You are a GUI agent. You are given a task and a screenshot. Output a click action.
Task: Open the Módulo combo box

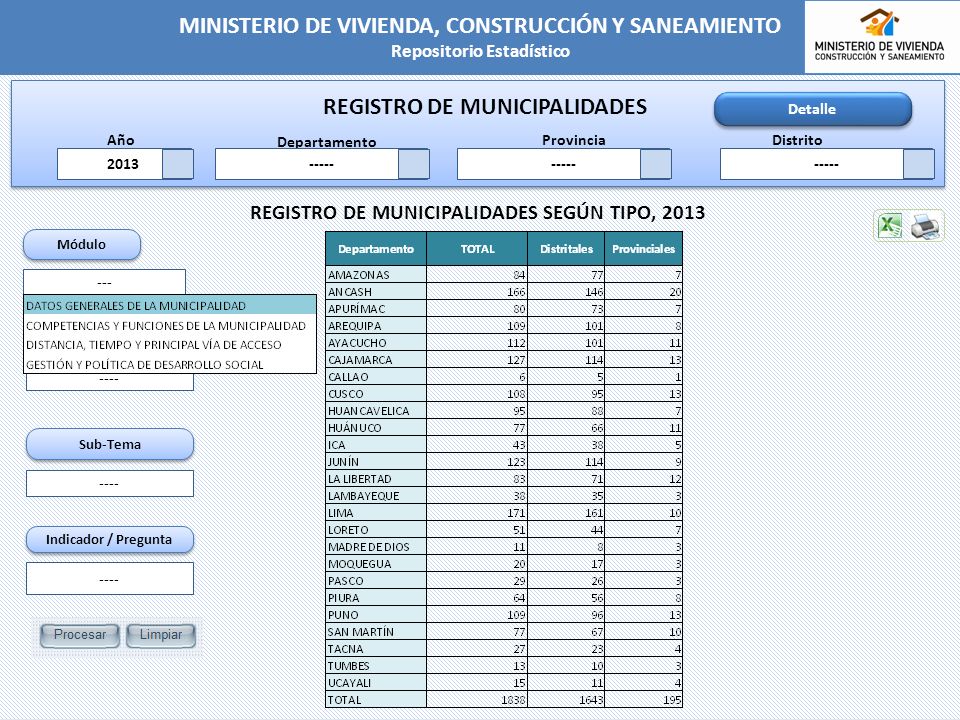[x=105, y=282]
